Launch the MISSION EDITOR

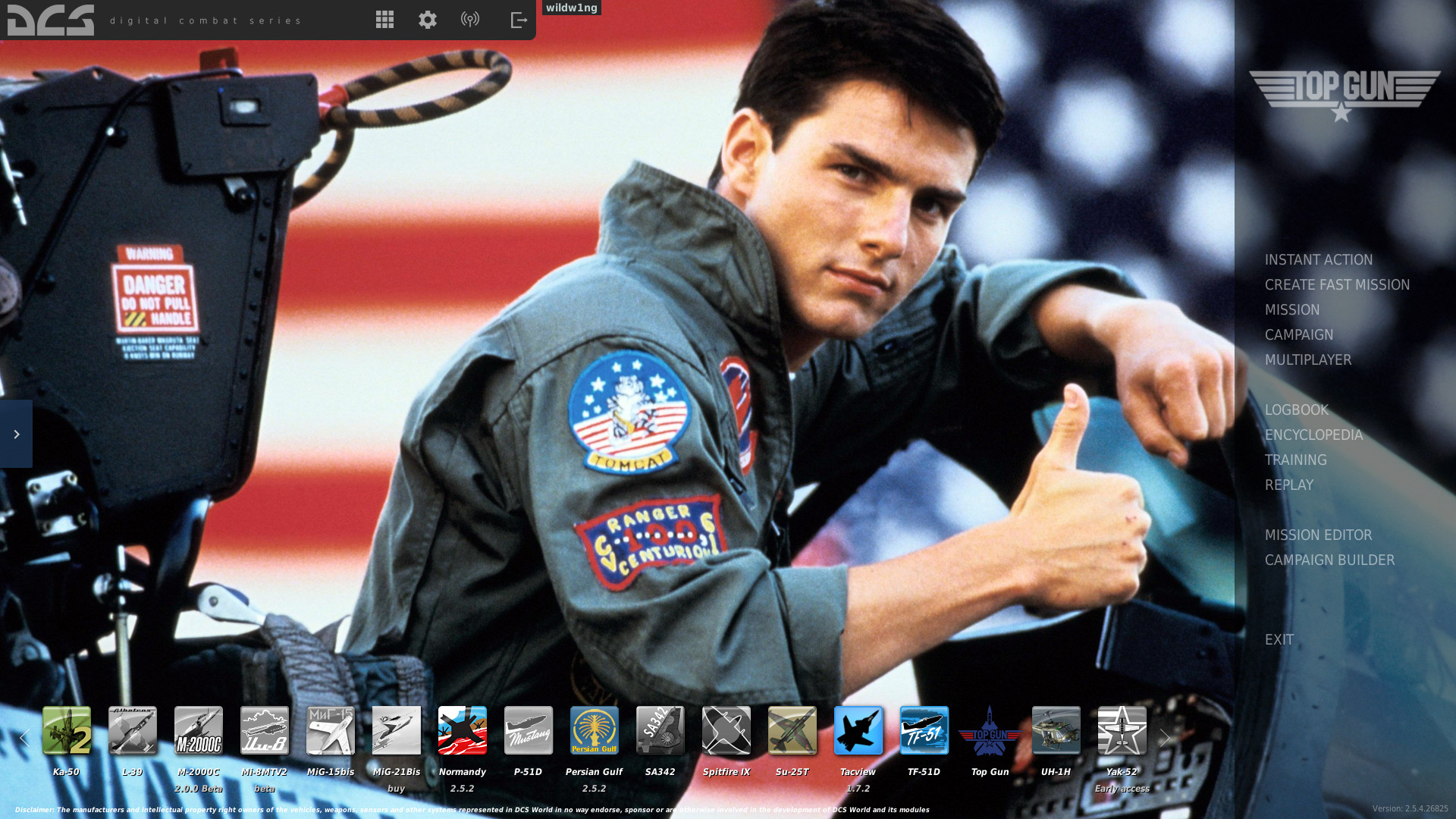coord(1318,535)
